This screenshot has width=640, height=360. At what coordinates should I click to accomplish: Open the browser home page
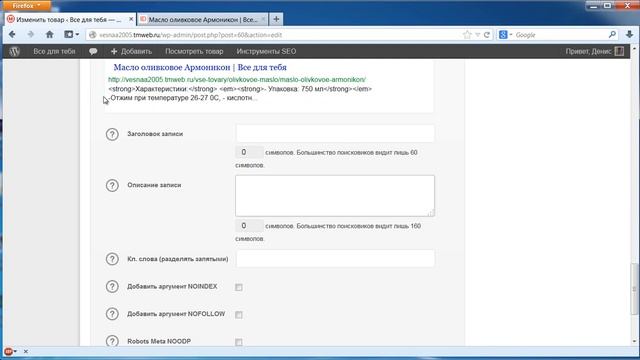[49, 35]
